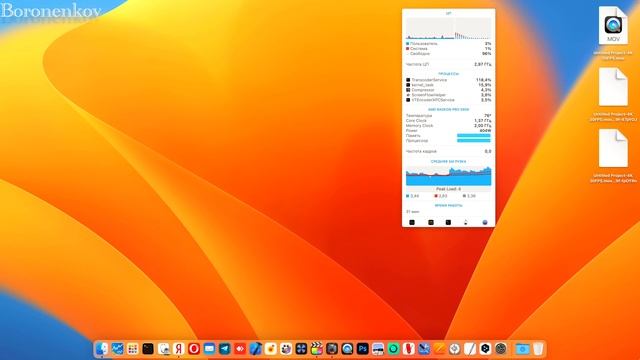Select the blank file directly below the MOV file
The image size is (640, 360).
[x=613, y=87]
